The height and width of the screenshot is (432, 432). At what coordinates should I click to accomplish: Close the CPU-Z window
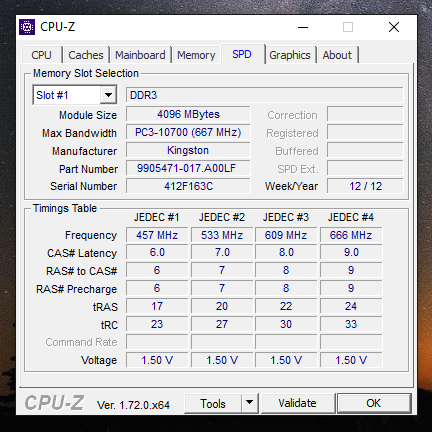coord(394,27)
